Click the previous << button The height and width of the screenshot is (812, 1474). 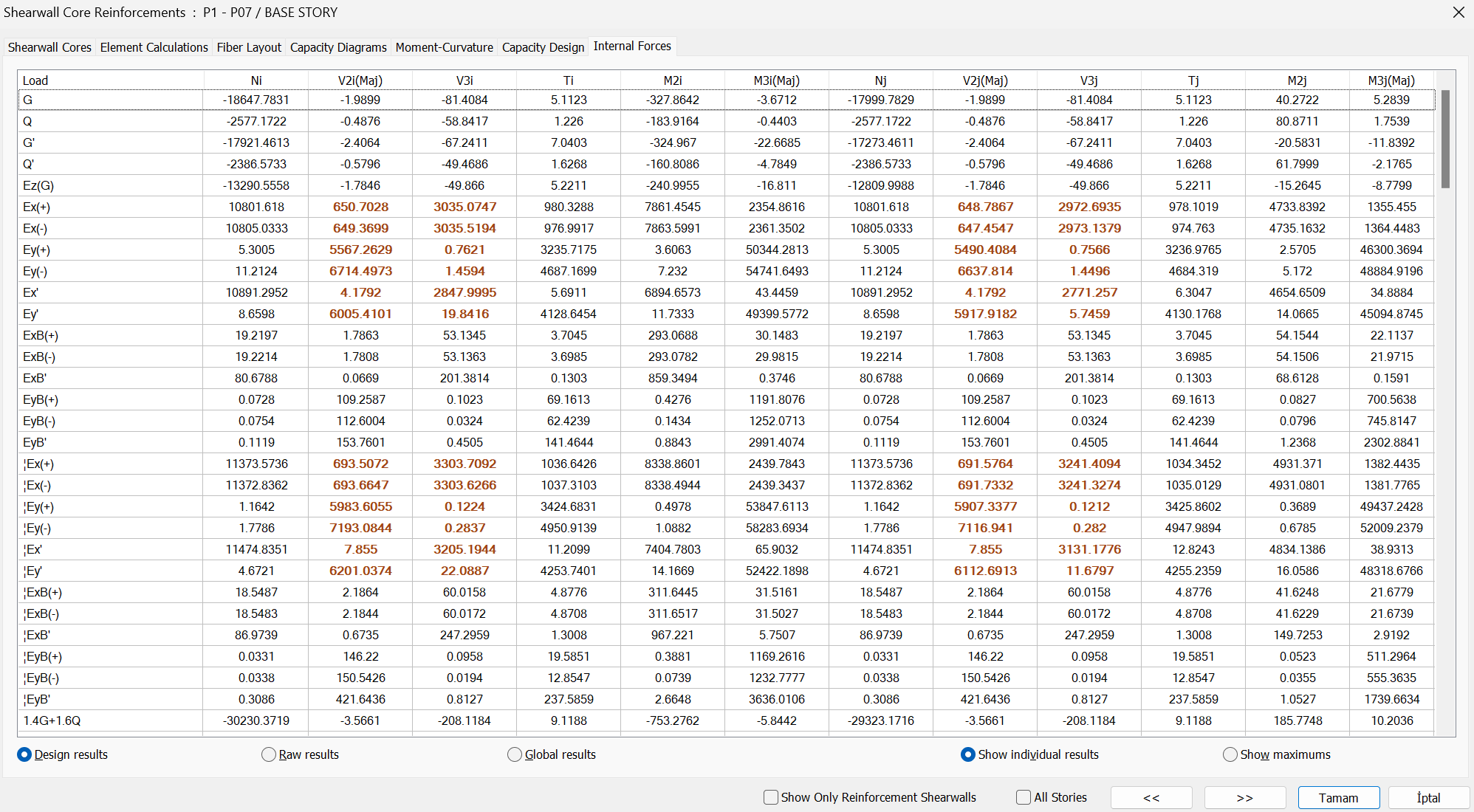1151,798
